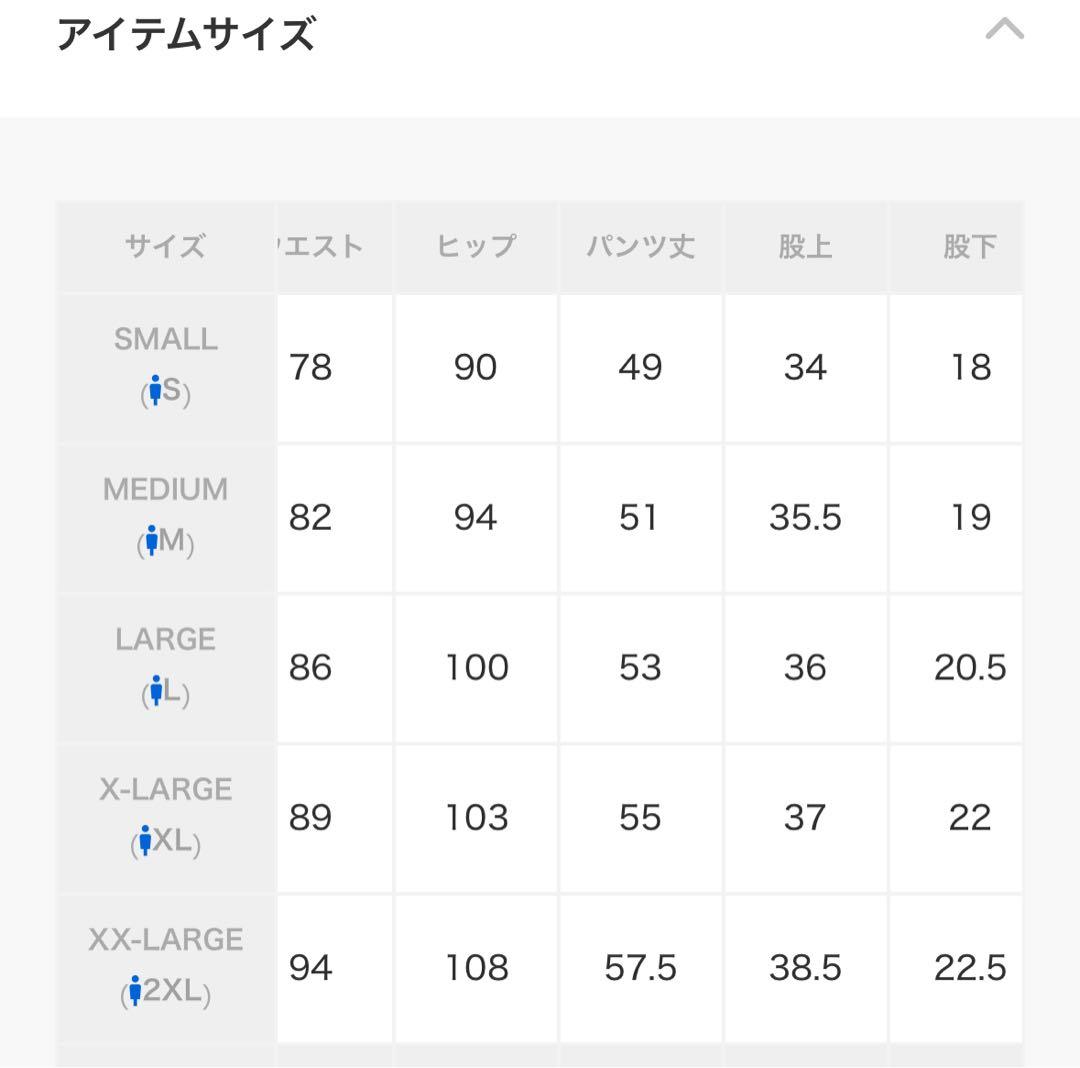Select the SMALL size row label
Image resolution: width=1080 pixels, height=1068 pixels.
click(166, 340)
